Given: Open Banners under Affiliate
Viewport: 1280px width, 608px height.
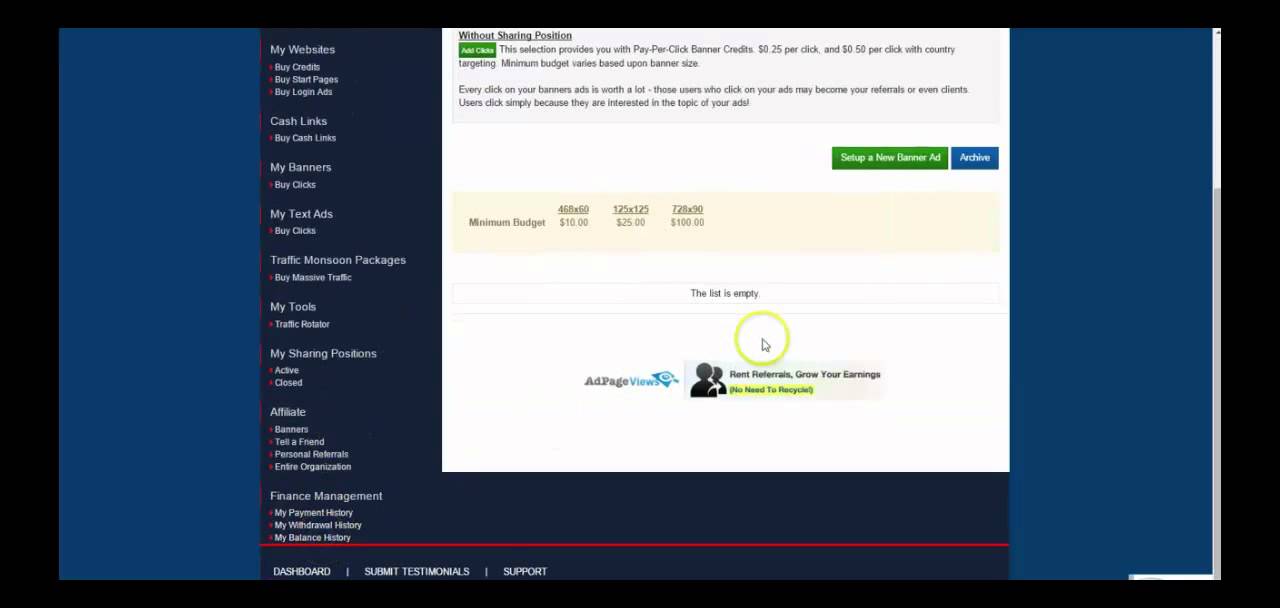Looking at the screenshot, I should (291, 429).
